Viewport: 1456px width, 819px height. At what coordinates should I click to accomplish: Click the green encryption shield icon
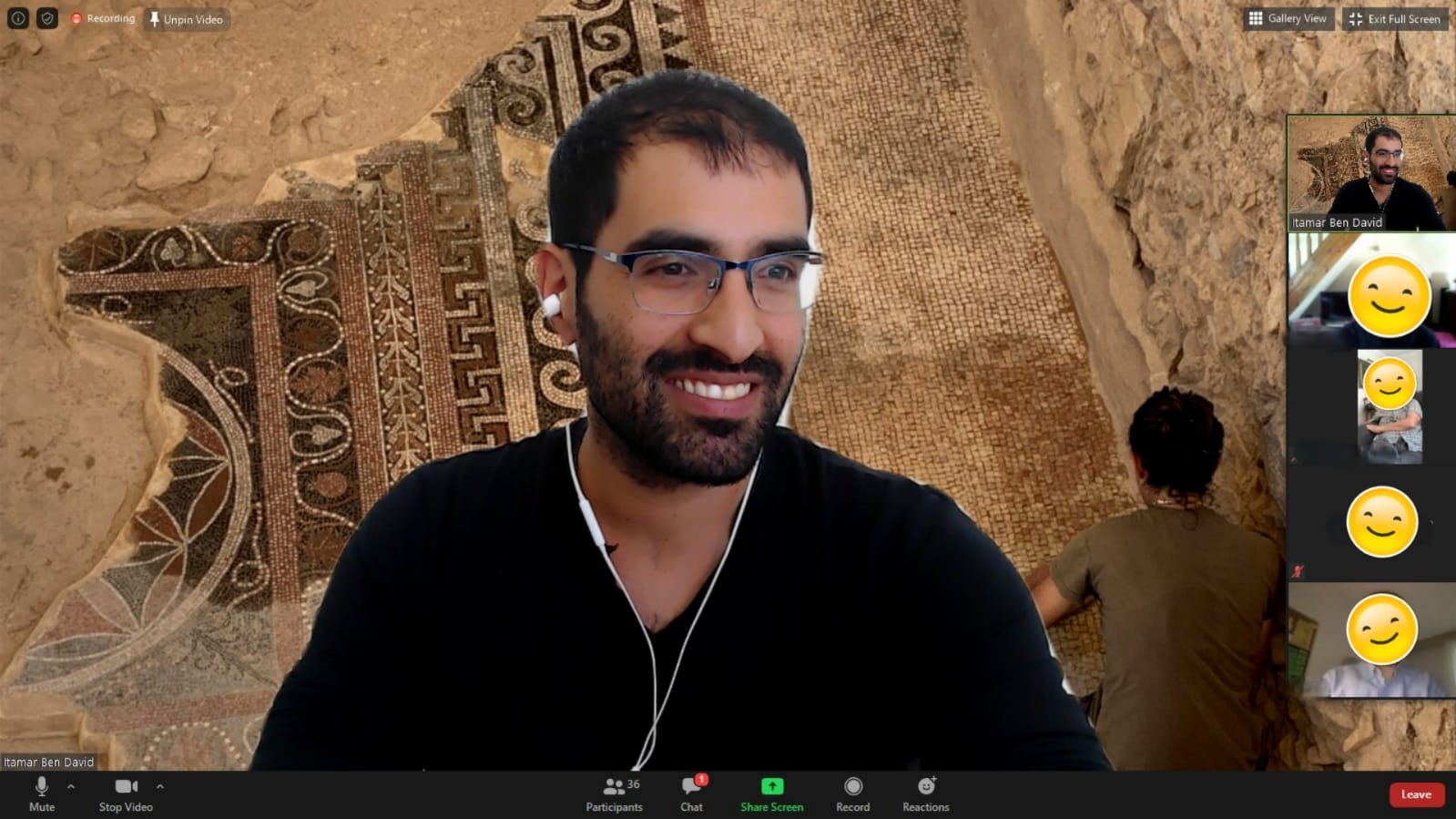(47, 18)
